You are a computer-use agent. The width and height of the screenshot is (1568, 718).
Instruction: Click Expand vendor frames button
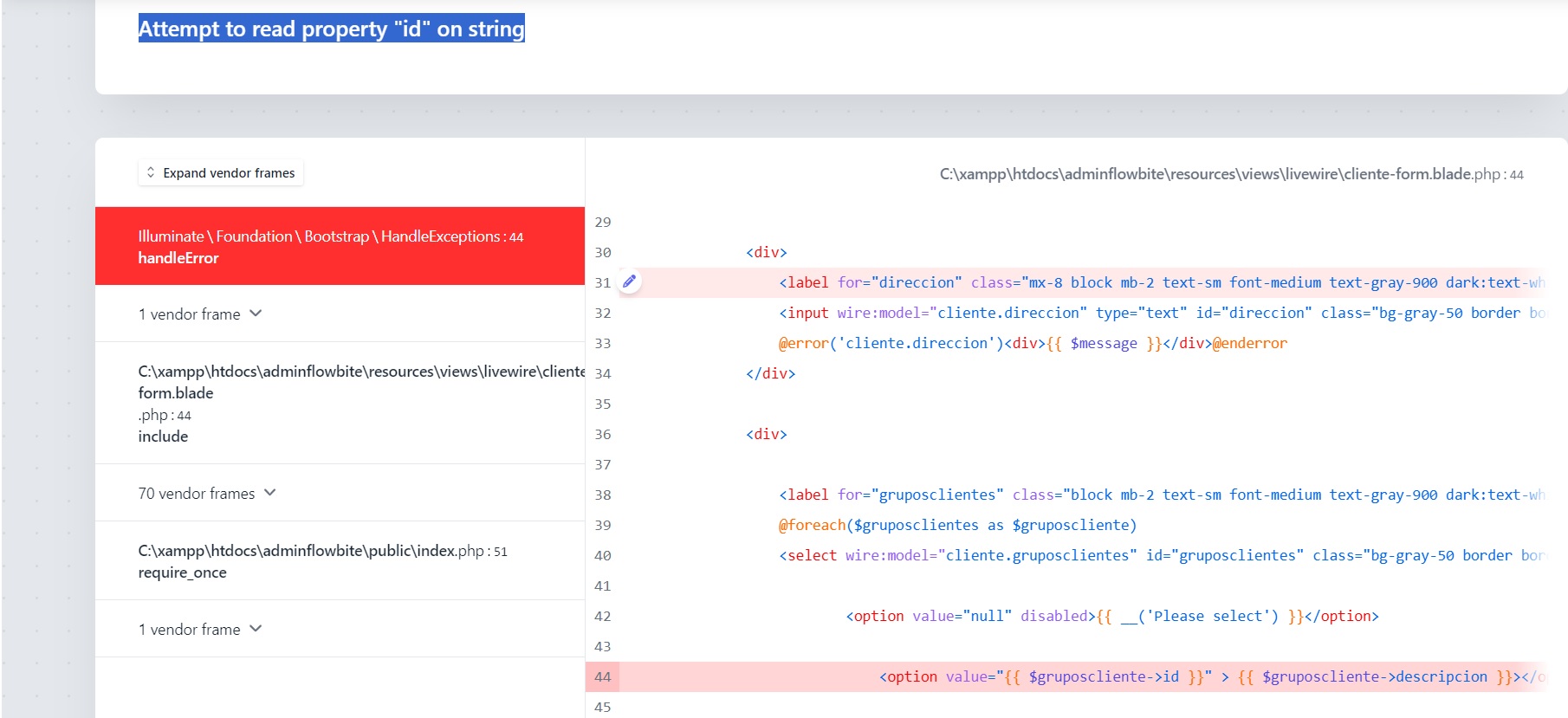(221, 172)
